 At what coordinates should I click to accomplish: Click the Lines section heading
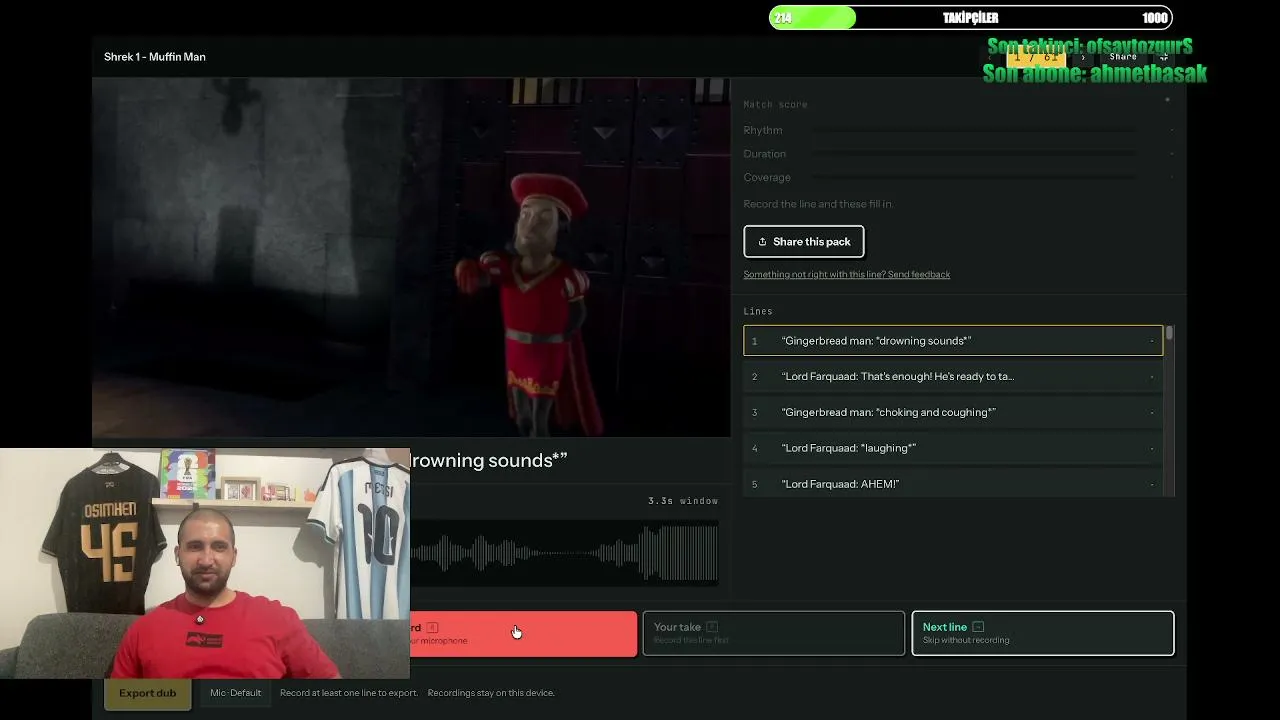click(x=758, y=311)
